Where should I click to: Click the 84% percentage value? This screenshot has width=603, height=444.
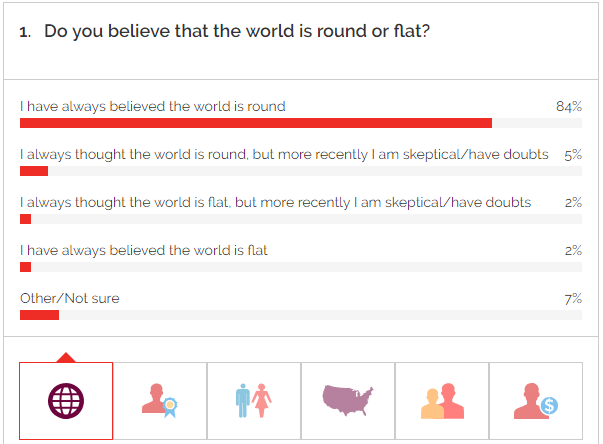569,106
